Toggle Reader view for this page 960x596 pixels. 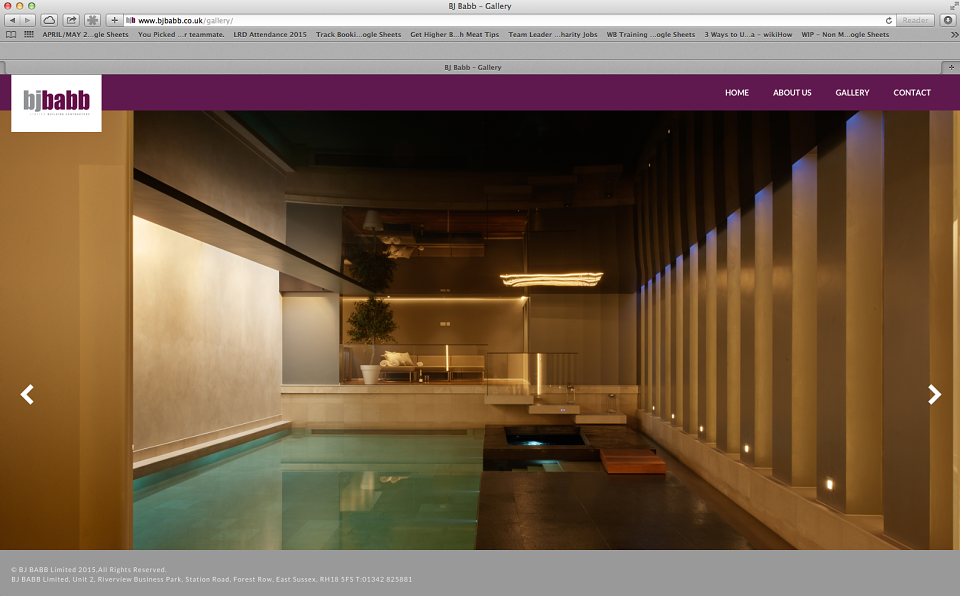[915, 20]
